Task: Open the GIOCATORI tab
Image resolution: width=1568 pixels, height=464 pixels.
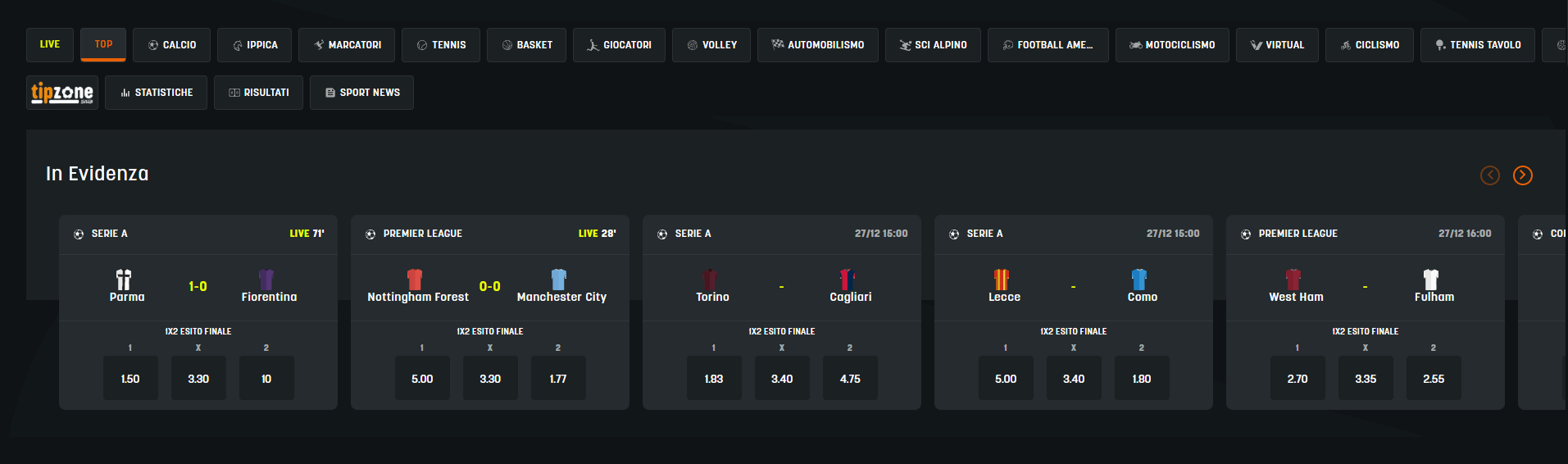Action: tap(619, 45)
